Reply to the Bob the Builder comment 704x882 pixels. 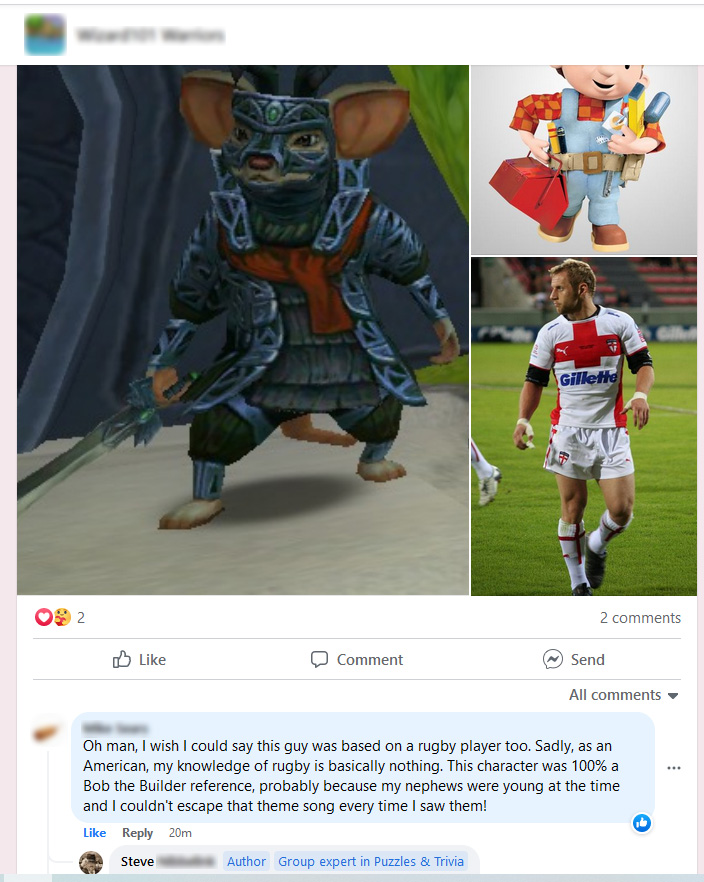138,833
